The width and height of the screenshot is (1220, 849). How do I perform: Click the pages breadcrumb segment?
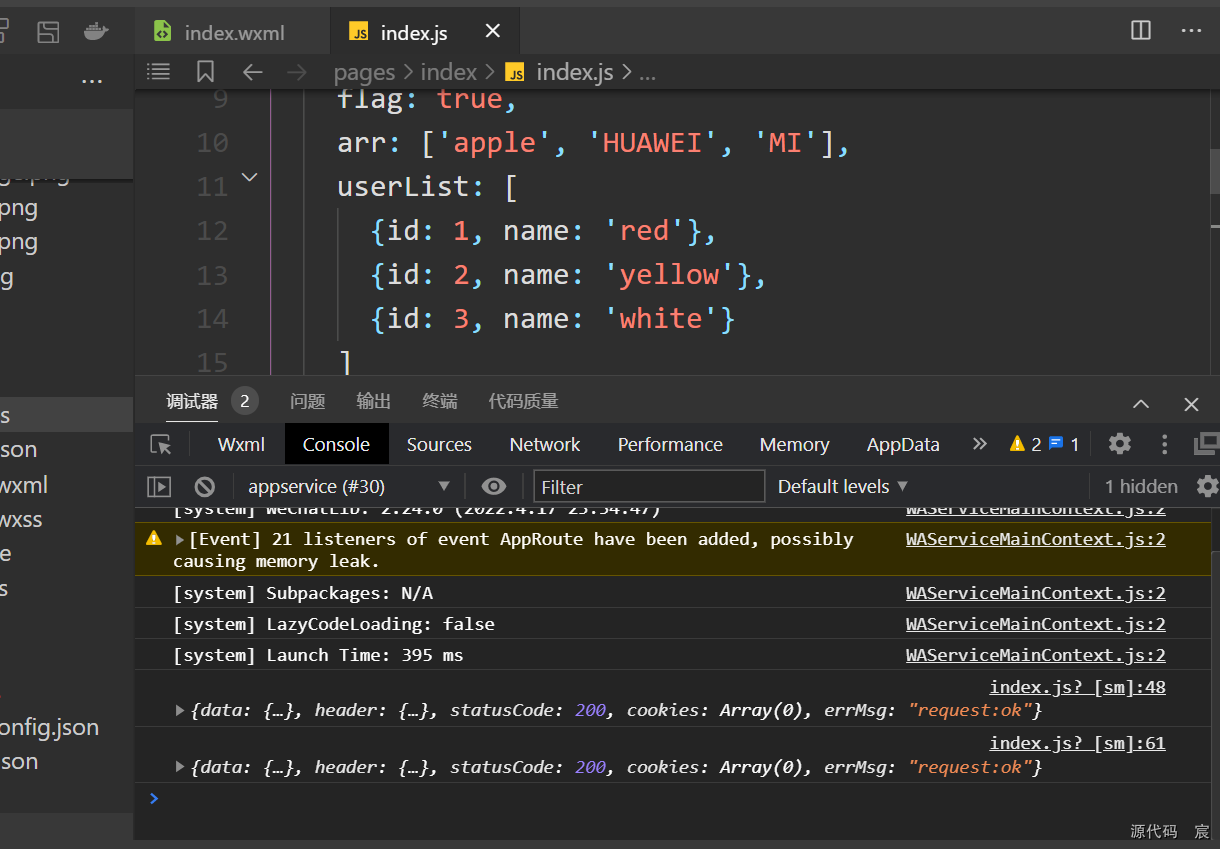tap(364, 72)
